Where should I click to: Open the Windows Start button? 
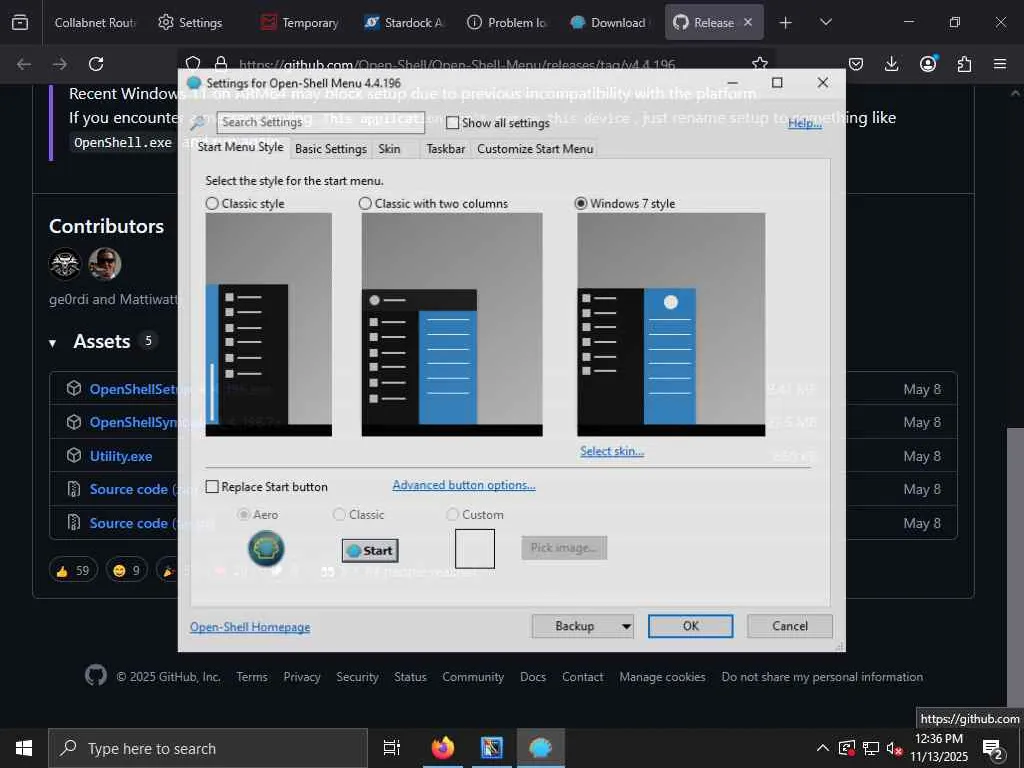[x=24, y=748]
